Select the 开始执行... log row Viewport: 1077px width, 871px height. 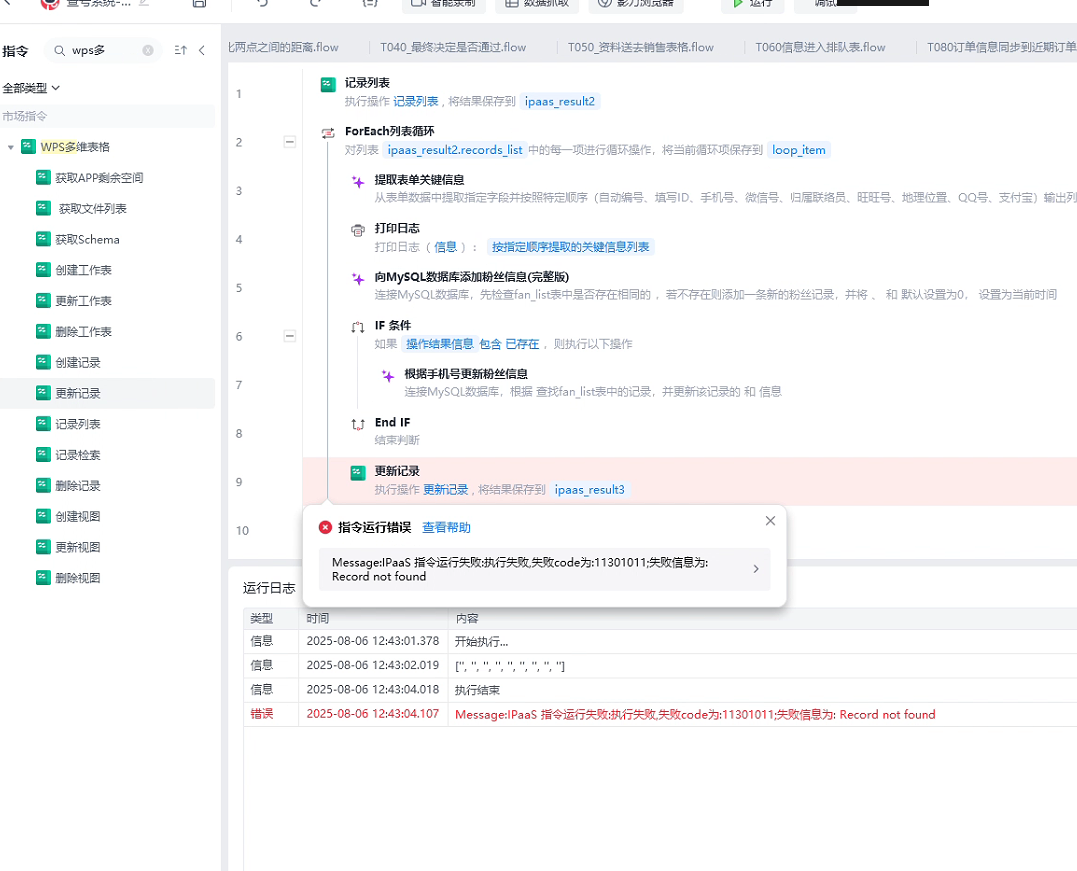point(660,642)
